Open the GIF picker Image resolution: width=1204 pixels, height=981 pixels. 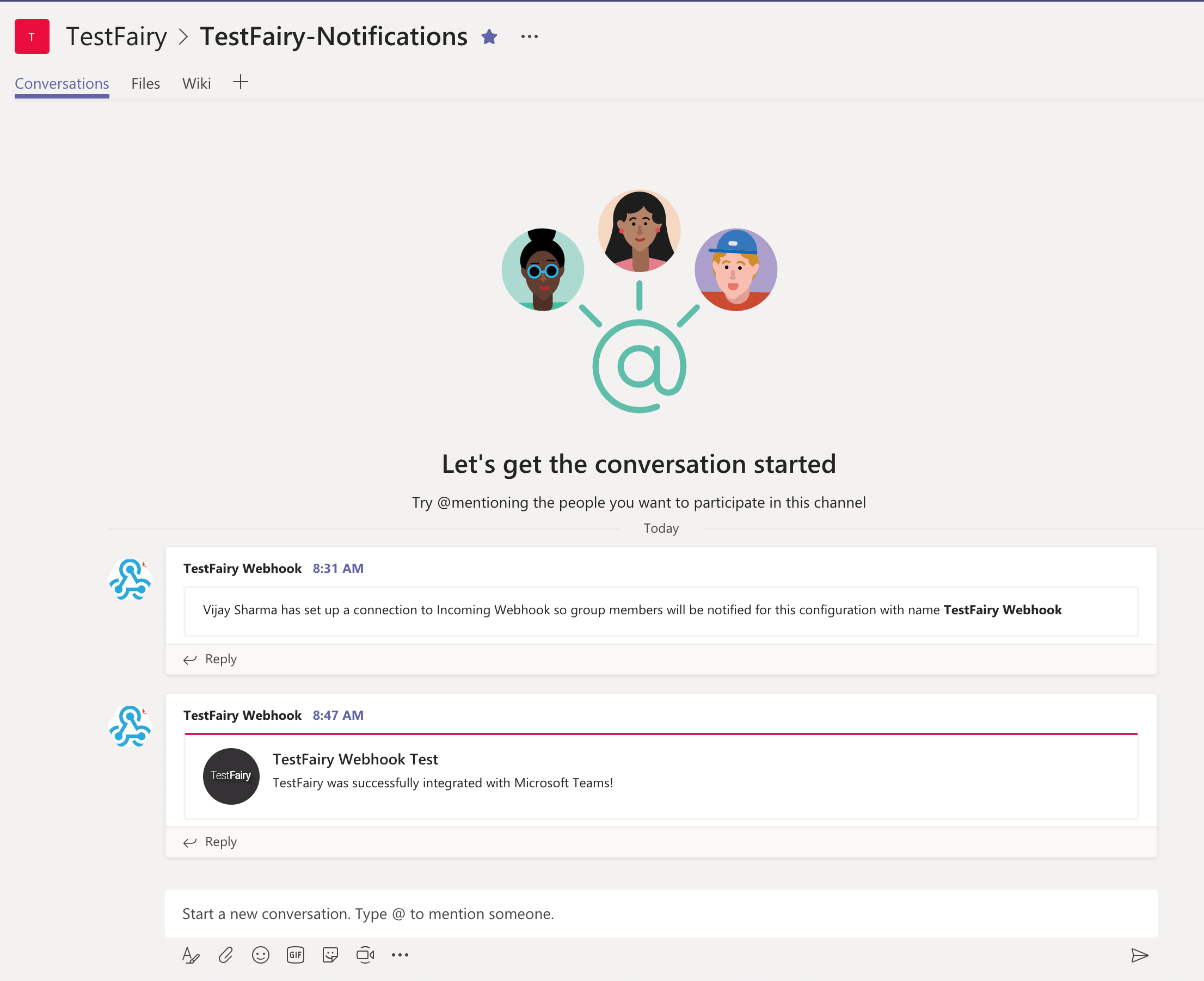(x=295, y=955)
